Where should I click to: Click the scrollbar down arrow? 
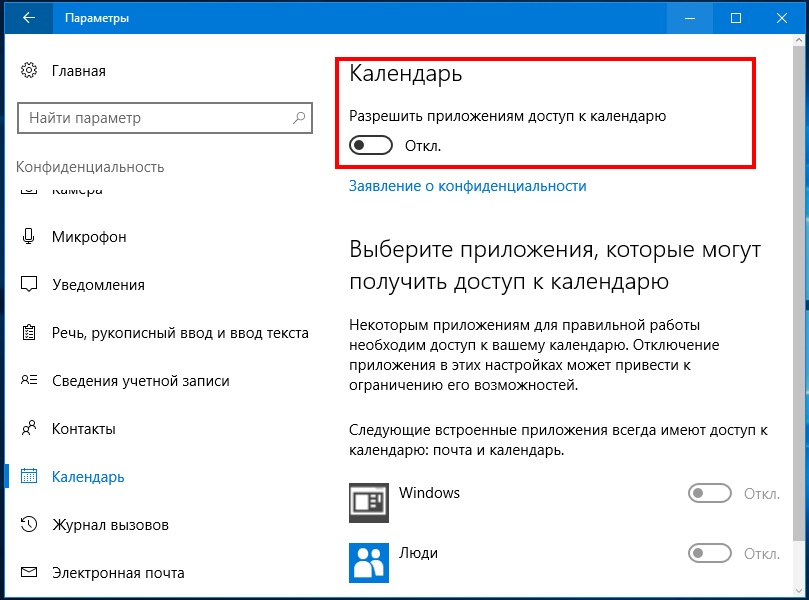[x=799, y=590]
